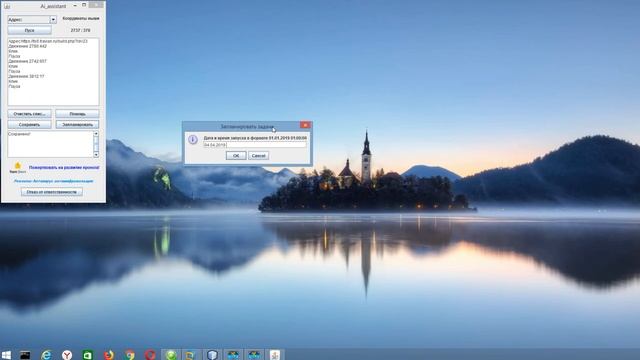
Task: Select the first Адрес line in command list
Action: click(x=48, y=41)
